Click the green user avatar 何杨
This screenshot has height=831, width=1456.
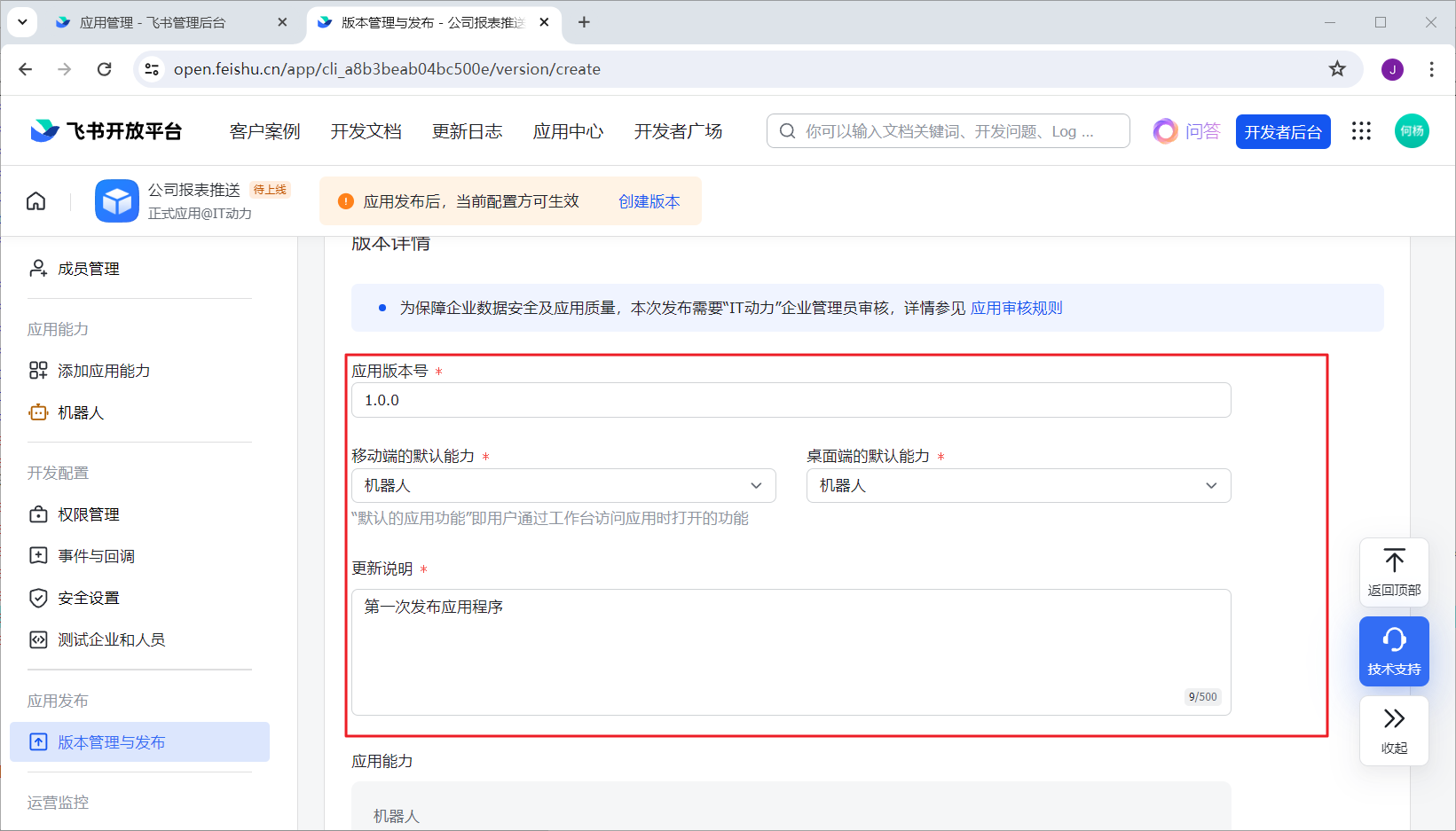(1411, 131)
